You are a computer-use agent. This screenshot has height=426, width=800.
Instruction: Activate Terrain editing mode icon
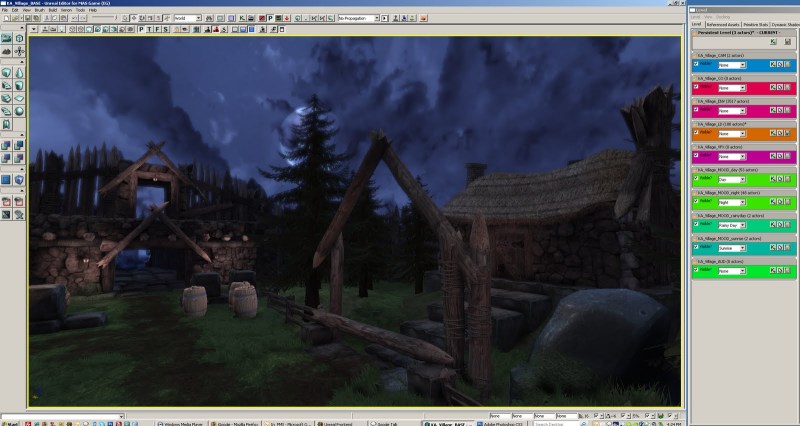pyautogui.click(x=6, y=51)
